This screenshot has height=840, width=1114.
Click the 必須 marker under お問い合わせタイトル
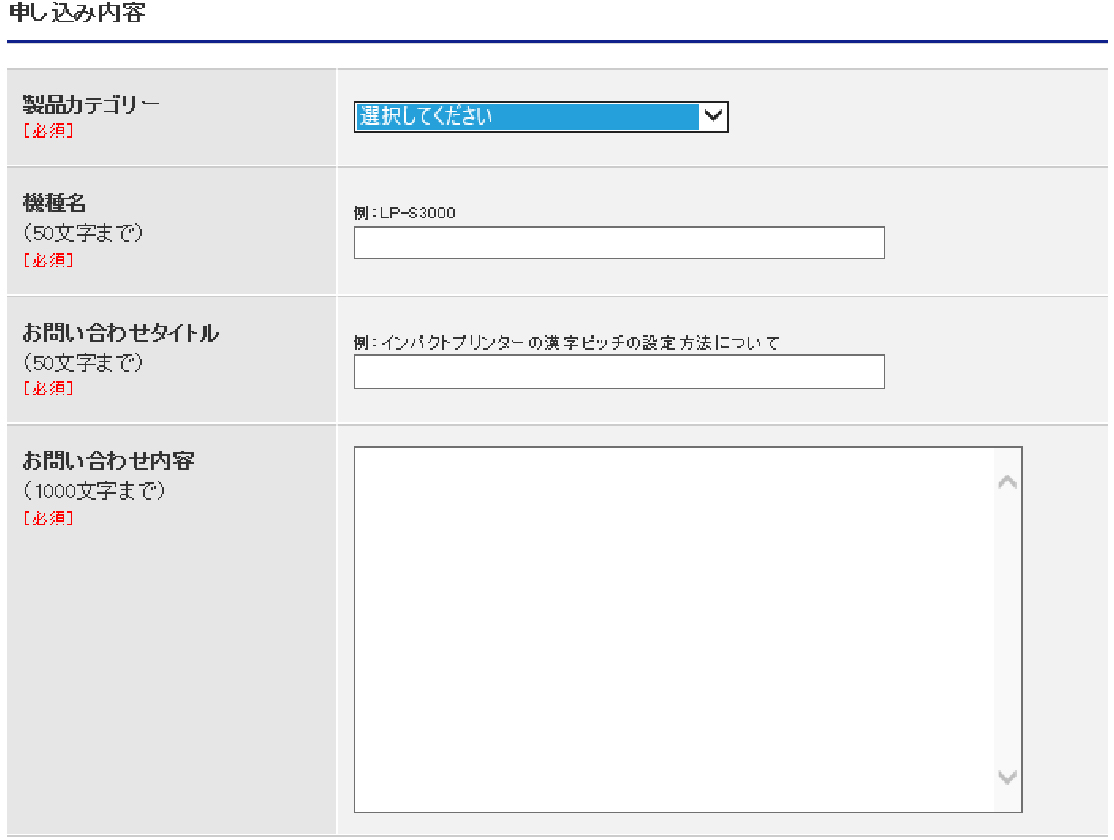48,388
